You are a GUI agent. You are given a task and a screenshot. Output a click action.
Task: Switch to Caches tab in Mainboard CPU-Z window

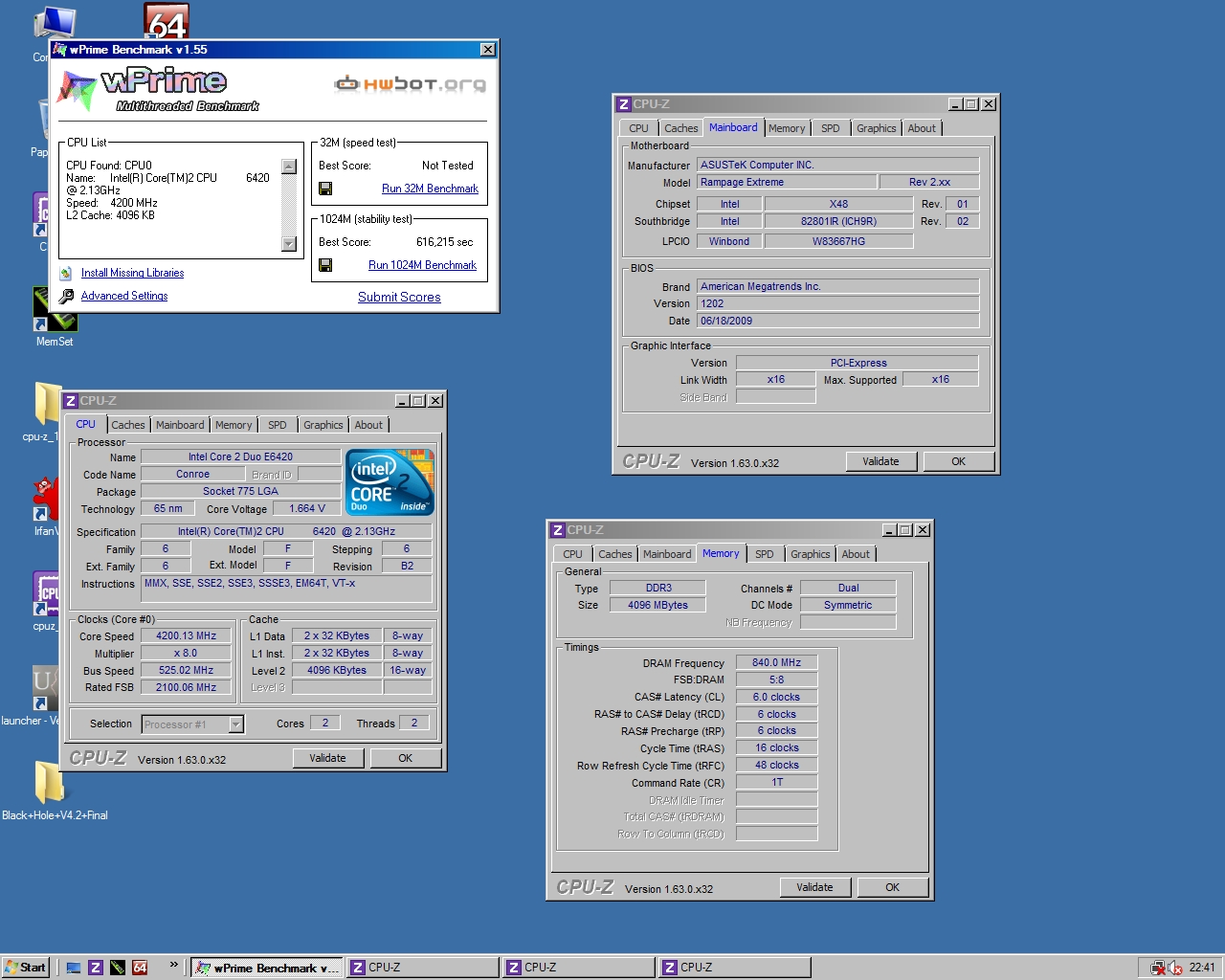pyautogui.click(x=680, y=128)
